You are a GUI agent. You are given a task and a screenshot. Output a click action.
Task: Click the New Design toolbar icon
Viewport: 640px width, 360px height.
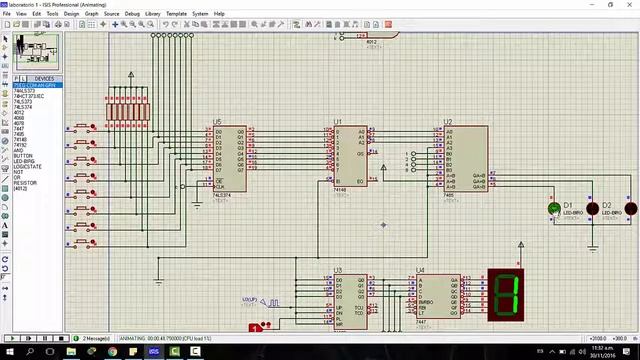pyautogui.click(x=7, y=24)
